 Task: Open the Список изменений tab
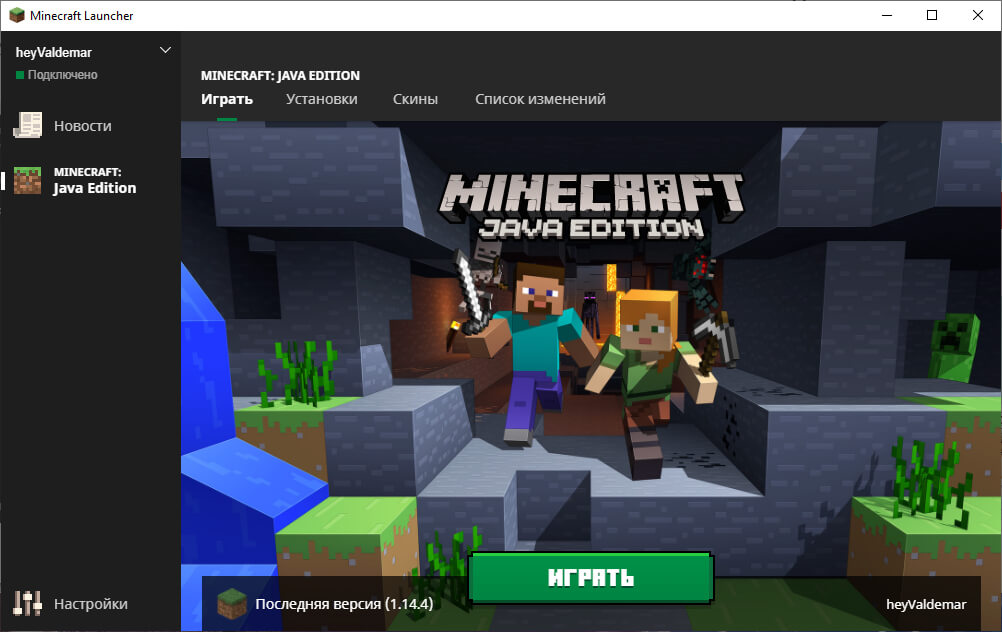(x=540, y=99)
